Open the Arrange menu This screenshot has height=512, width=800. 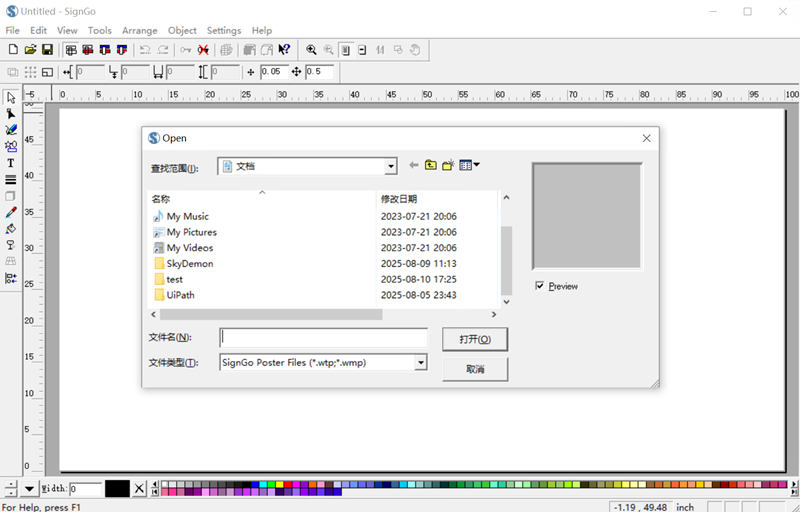coord(139,31)
